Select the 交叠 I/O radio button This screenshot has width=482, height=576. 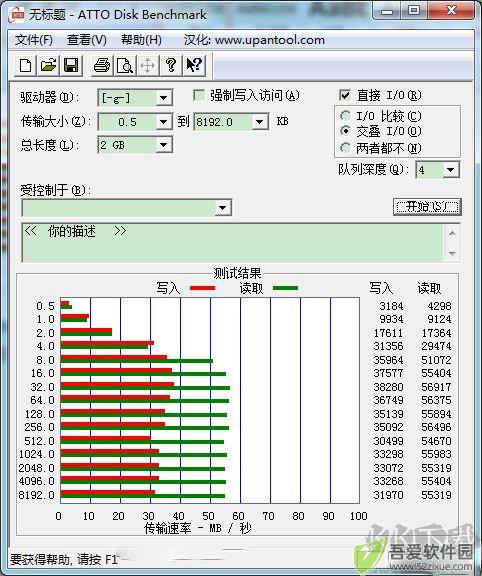tap(345, 131)
